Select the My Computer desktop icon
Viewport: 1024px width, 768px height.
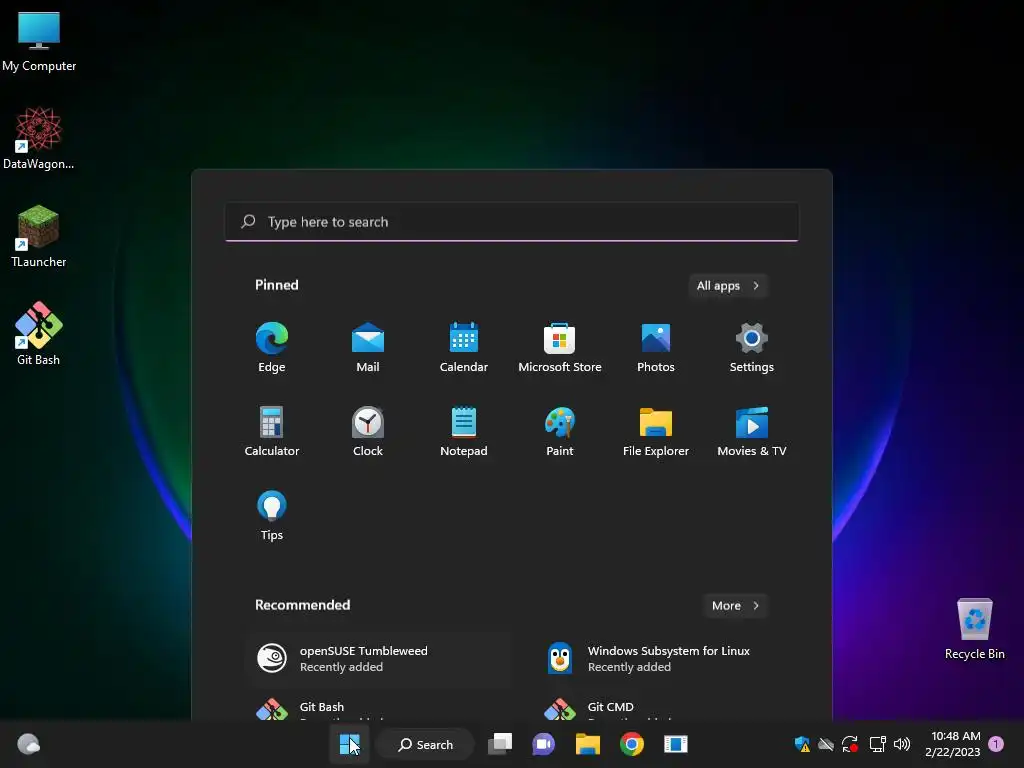(x=39, y=42)
